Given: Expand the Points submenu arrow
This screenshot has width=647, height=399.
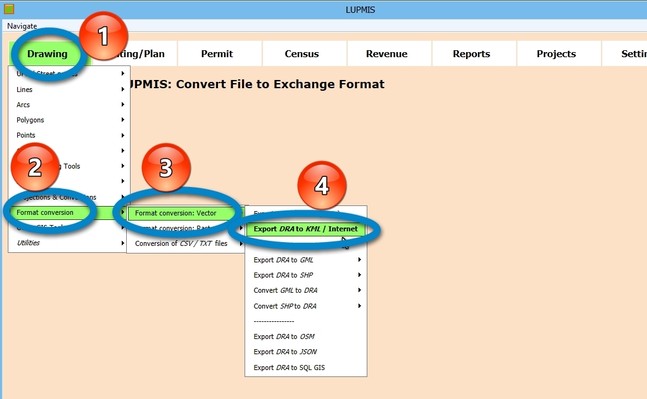Looking at the screenshot, I should click(x=123, y=135).
